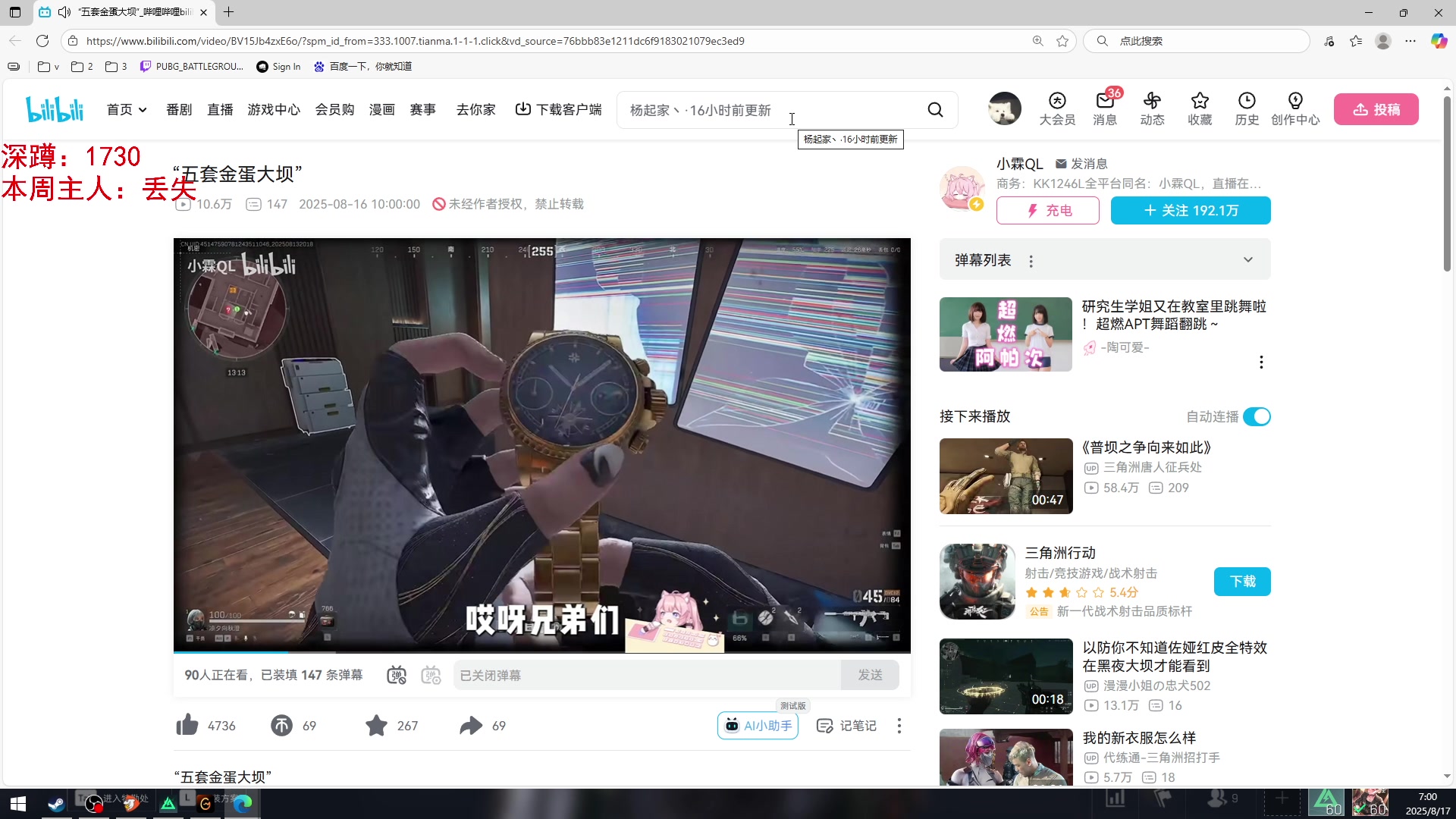The width and height of the screenshot is (1456, 819).
Task: Refresh the browser page
Action: coord(42,41)
